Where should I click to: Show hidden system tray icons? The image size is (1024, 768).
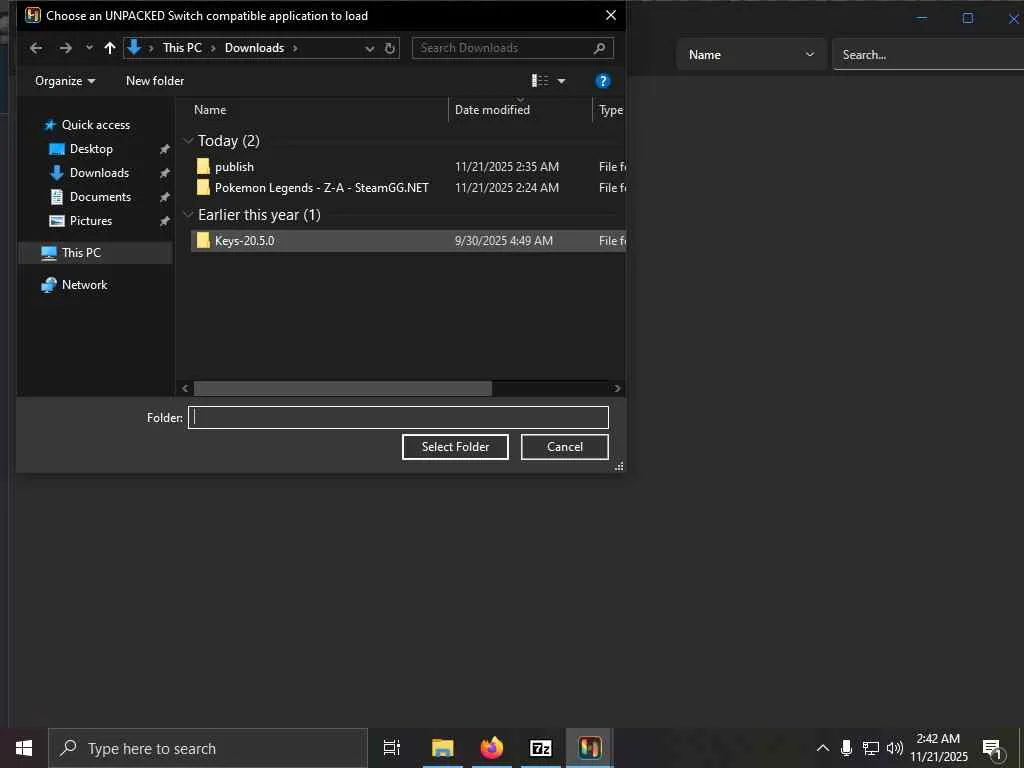point(823,748)
